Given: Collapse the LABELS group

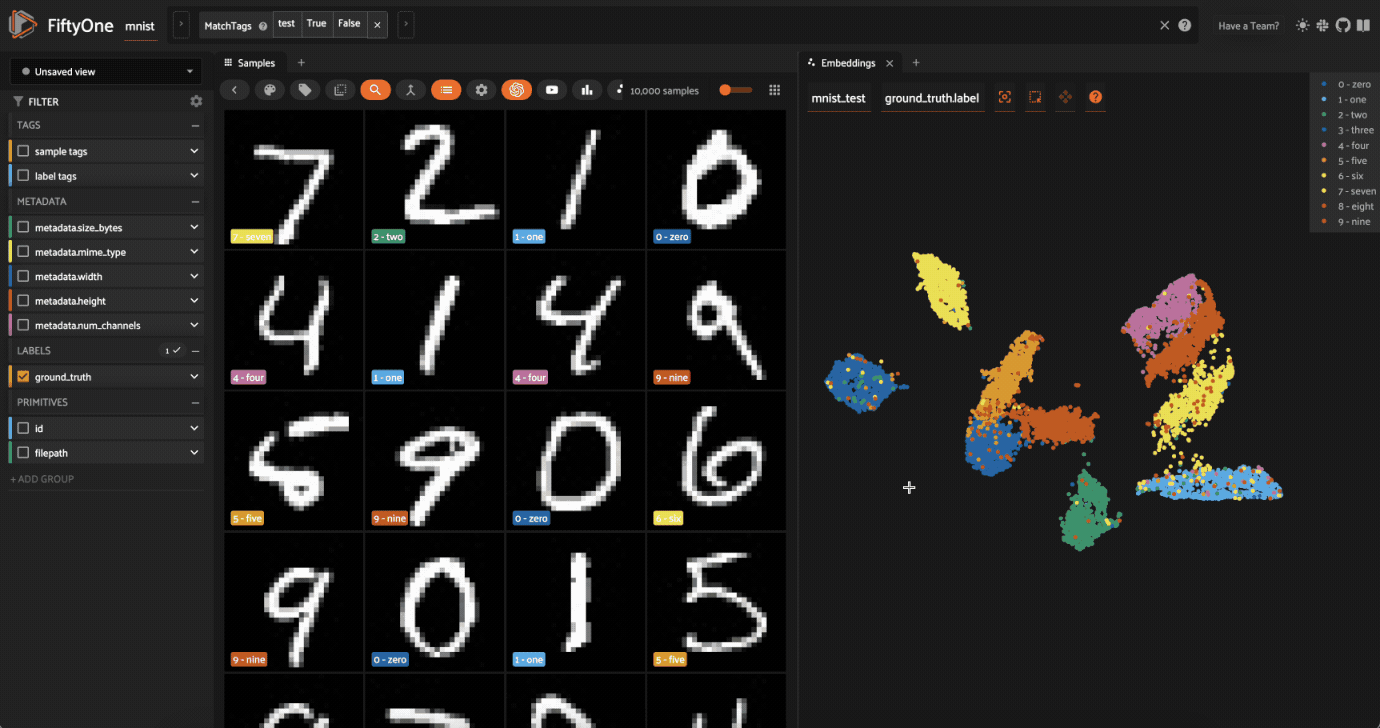Looking at the screenshot, I should (x=195, y=351).
